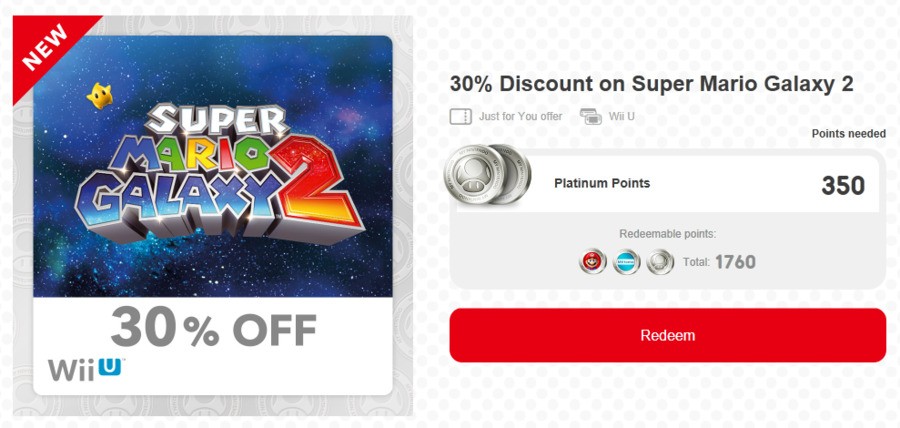The height and width of the screenshot is (428, 900).
Task: Select the blue Miitomo coin icon
Action: click(x=626, y=263)
